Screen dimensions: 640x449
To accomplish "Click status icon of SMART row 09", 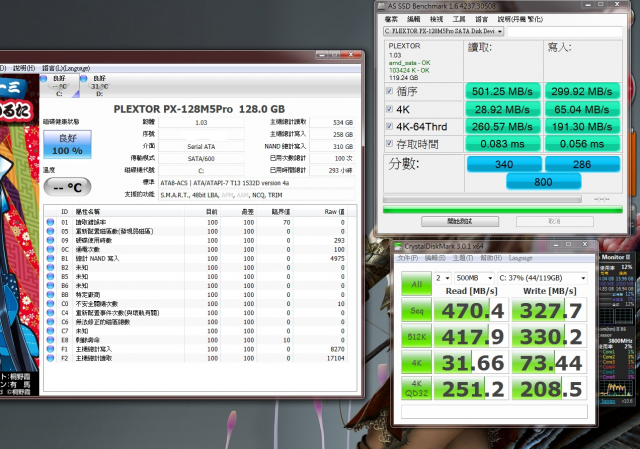I will [x=51, y=240].
